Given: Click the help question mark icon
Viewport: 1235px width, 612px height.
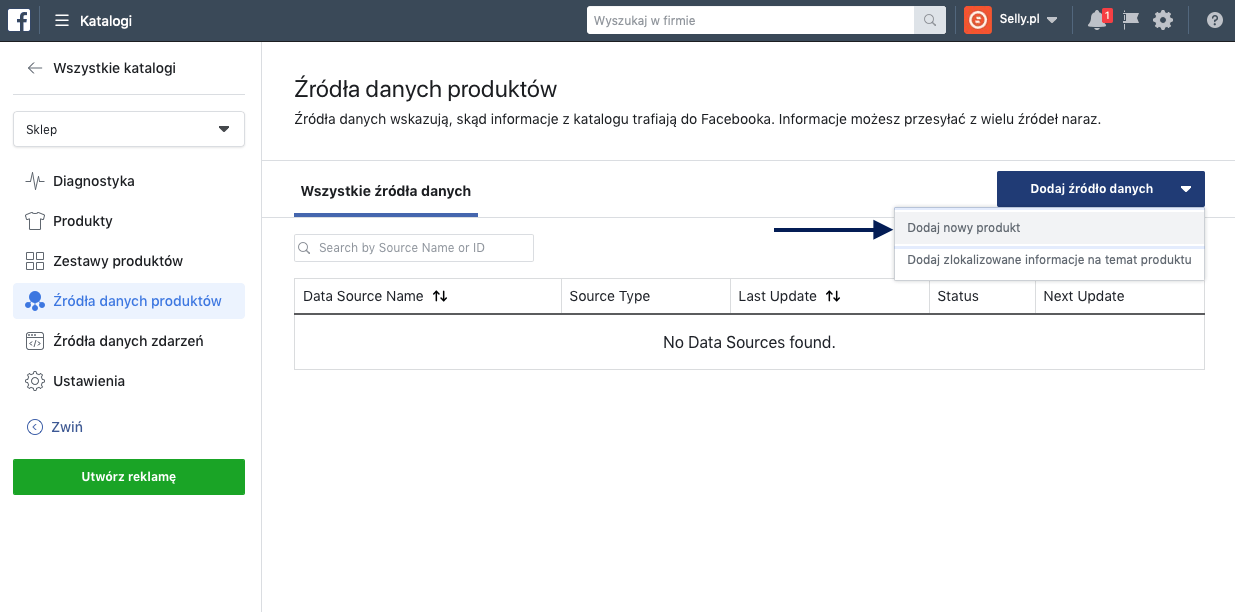Looking at the screenshot, I should [1214, 20].
